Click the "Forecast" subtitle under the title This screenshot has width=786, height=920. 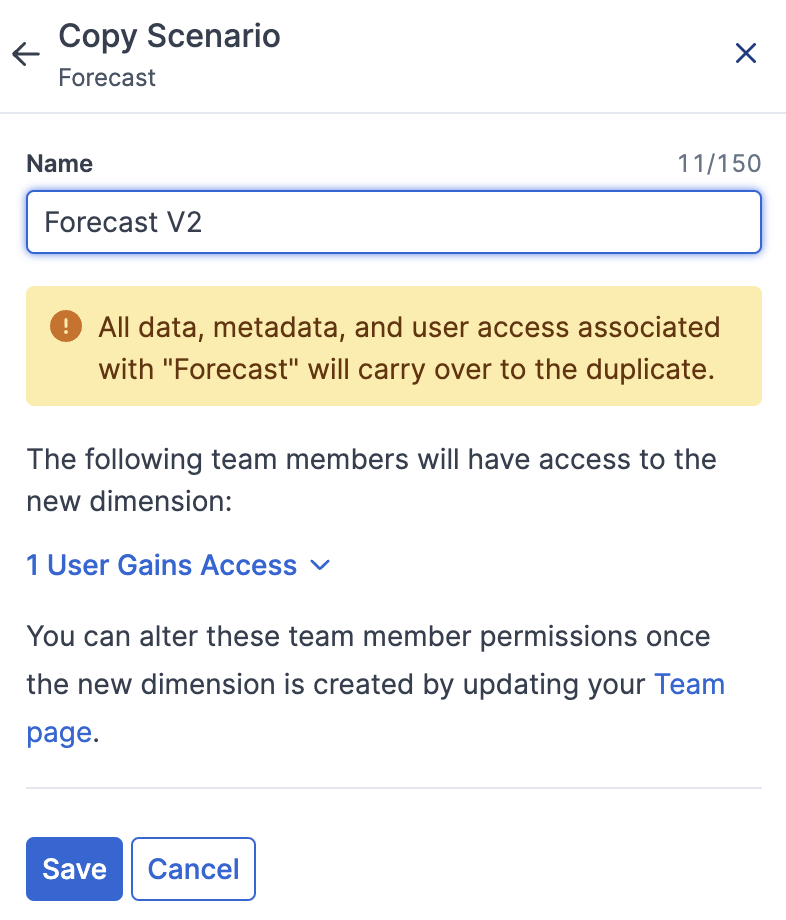(107, 78)
